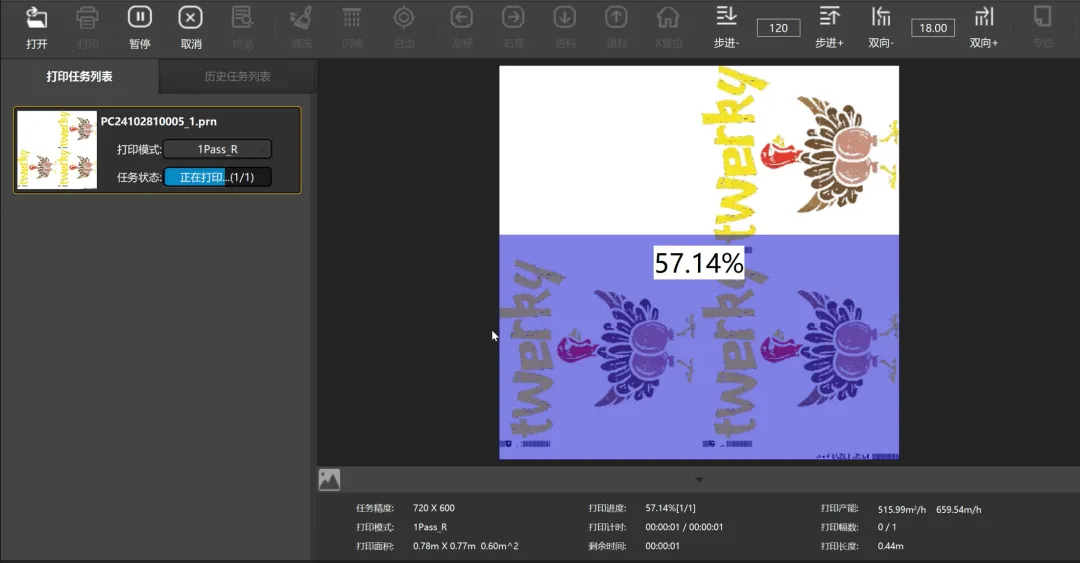1080x563 pixels.
Task: Select the PC24102810005_1.prn job thumbnail
Action: 57,150
